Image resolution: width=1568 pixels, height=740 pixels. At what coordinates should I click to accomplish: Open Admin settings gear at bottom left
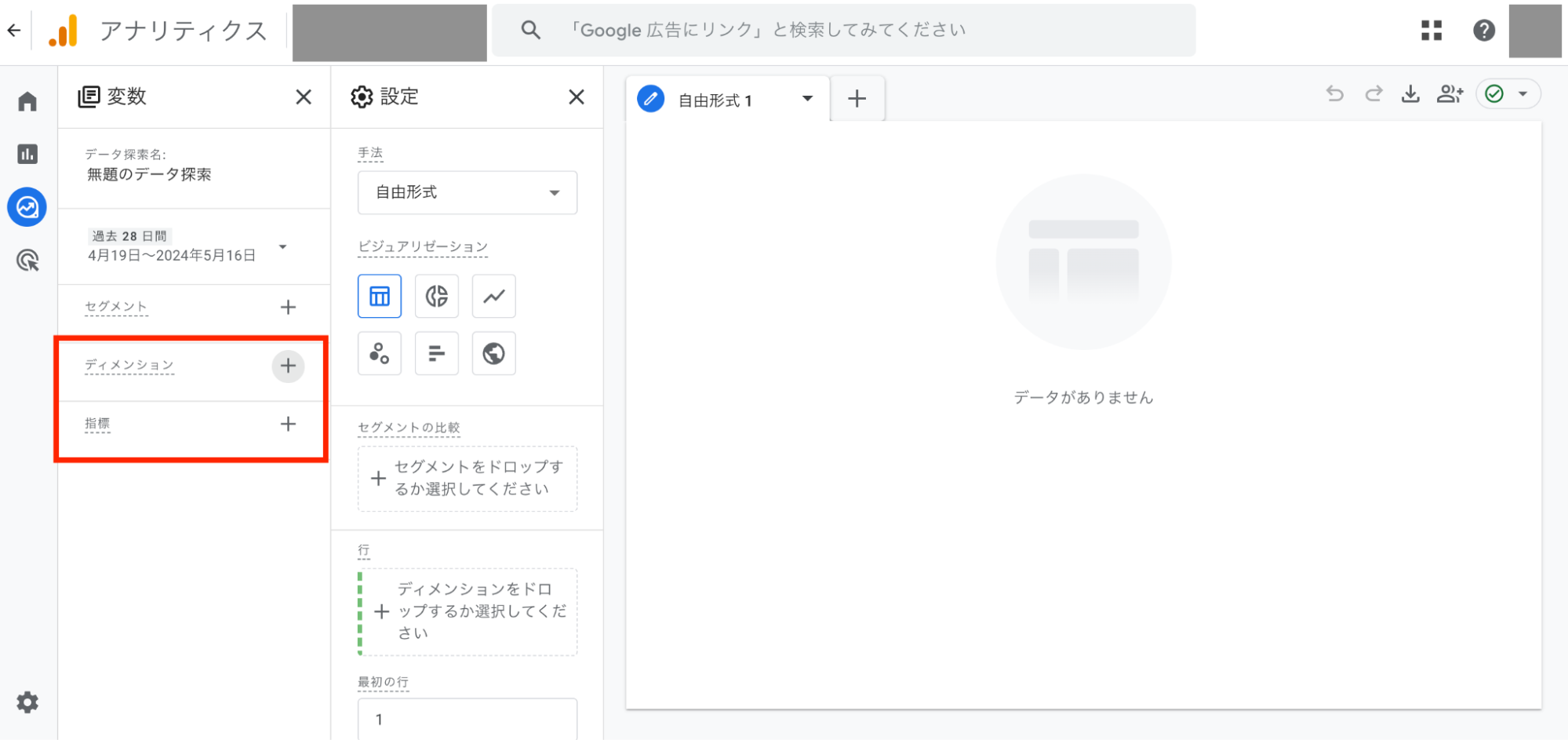coord(27,702)
